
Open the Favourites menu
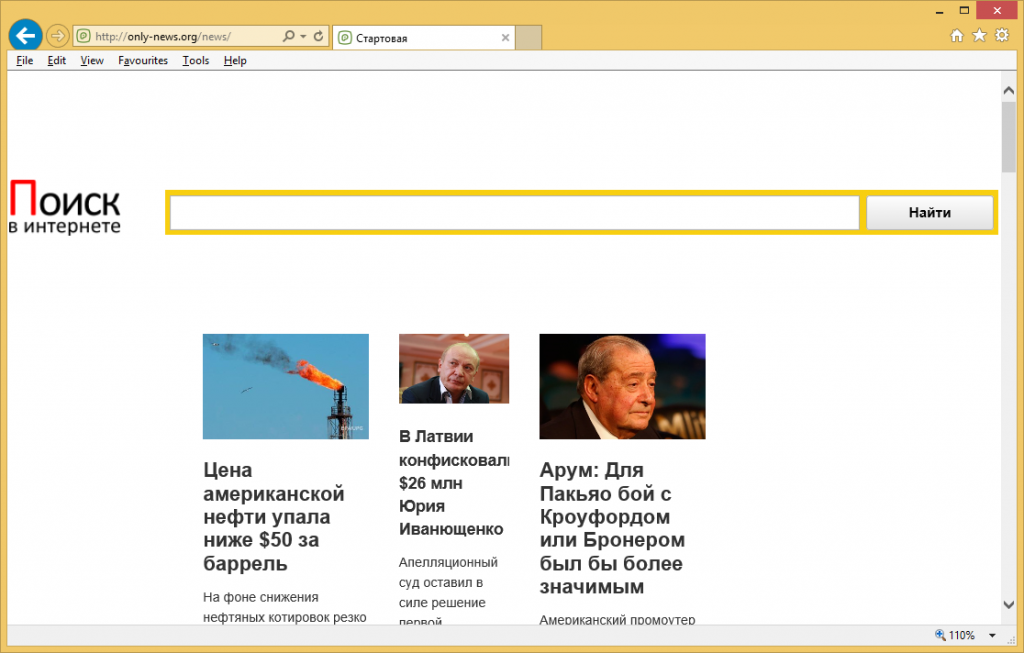coord(143,61)
